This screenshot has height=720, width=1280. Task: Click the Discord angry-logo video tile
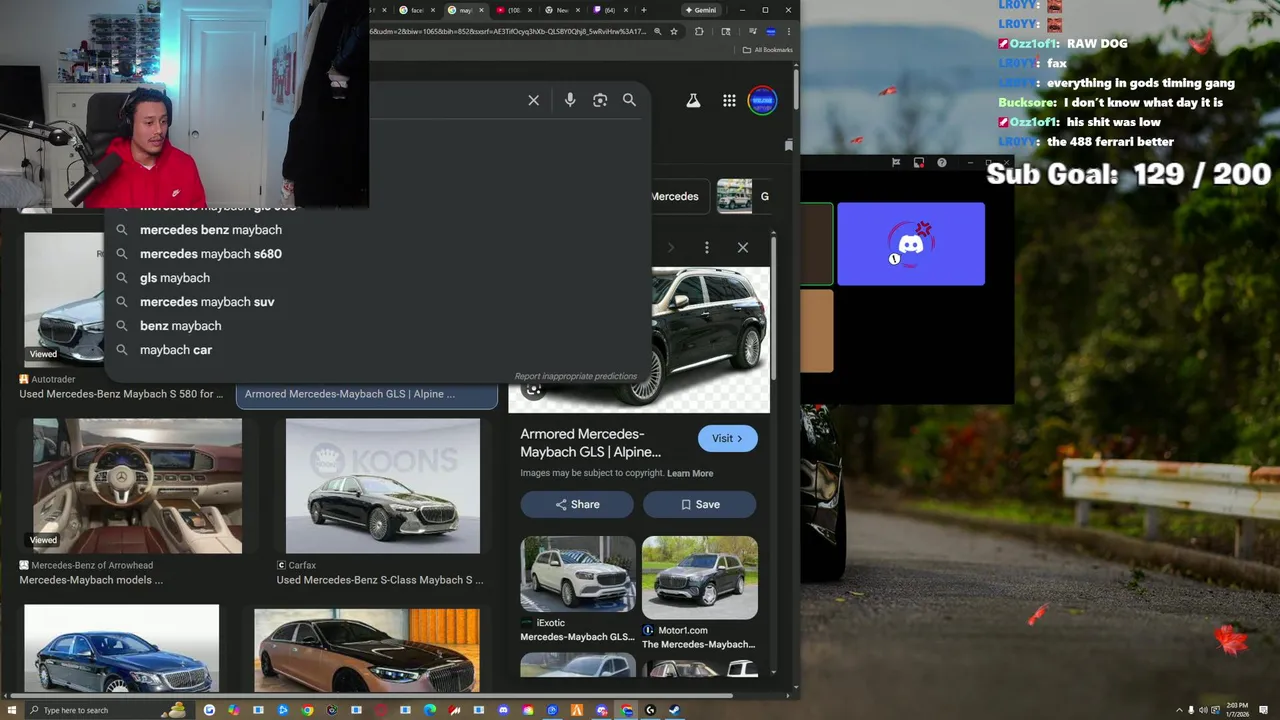(x=911, y=244)
